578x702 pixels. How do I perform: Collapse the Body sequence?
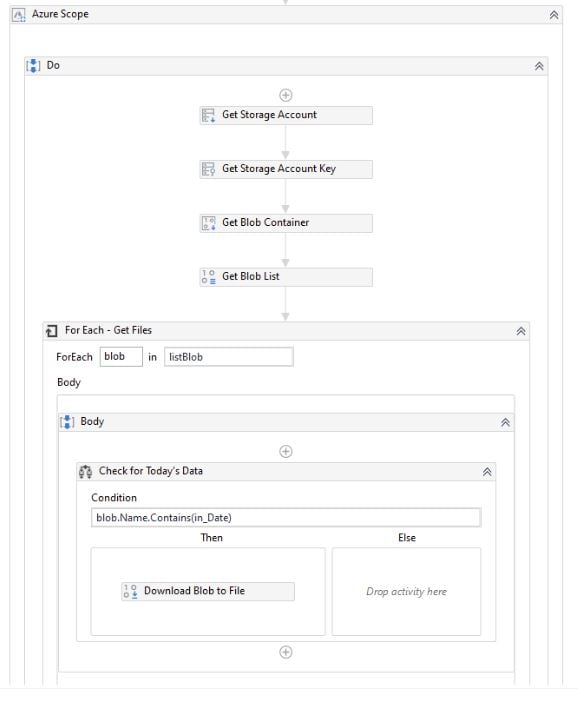[505, 422]
